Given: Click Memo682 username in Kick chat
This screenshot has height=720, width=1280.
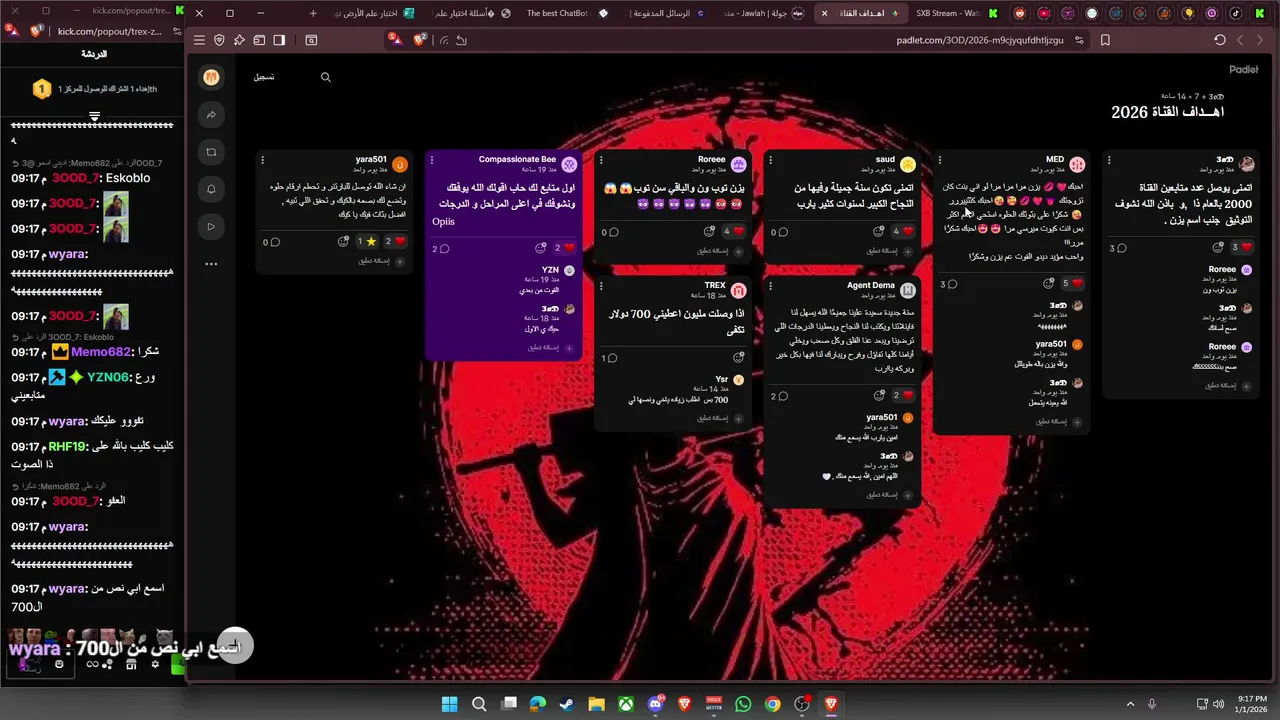Looking at the screenshot, I should 102,351.
